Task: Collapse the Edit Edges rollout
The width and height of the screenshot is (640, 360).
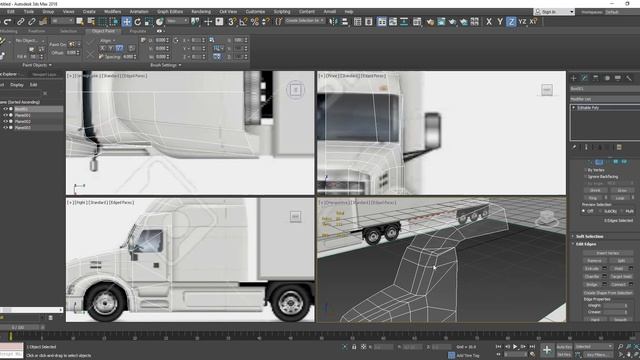Action: coord(586,244)
